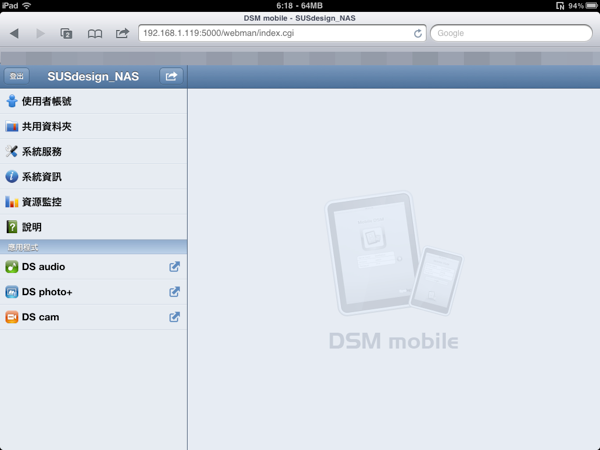
Task: Tap the blue DS photo+ app icon
Action: 12,292
